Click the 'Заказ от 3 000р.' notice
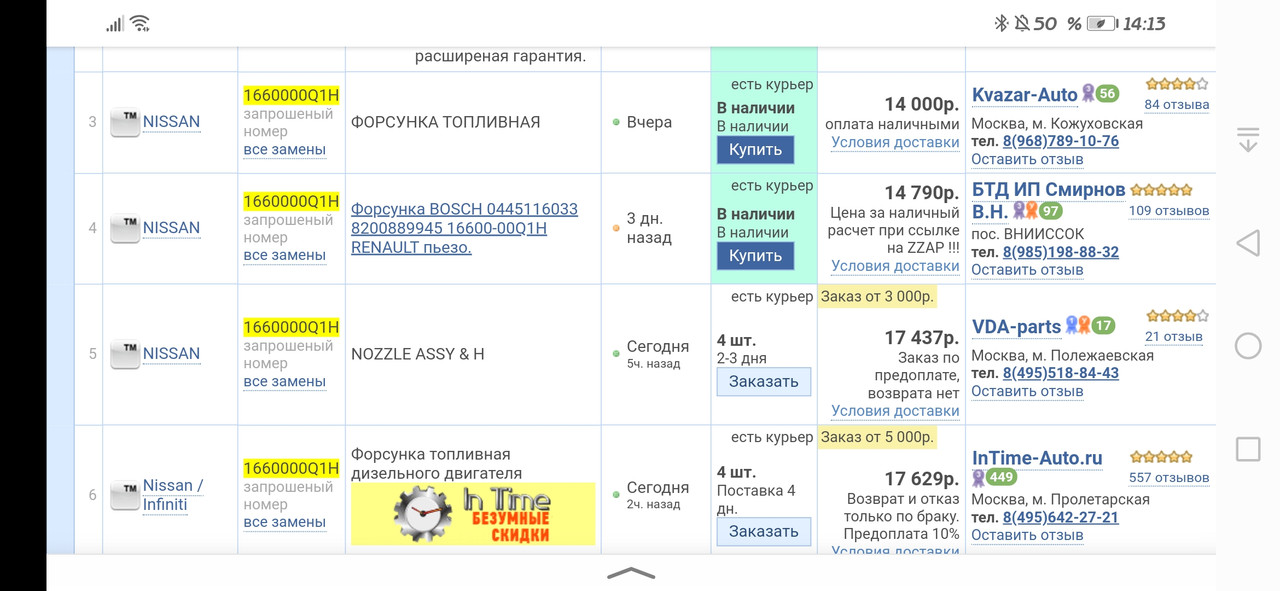 (x=877, y=297)
